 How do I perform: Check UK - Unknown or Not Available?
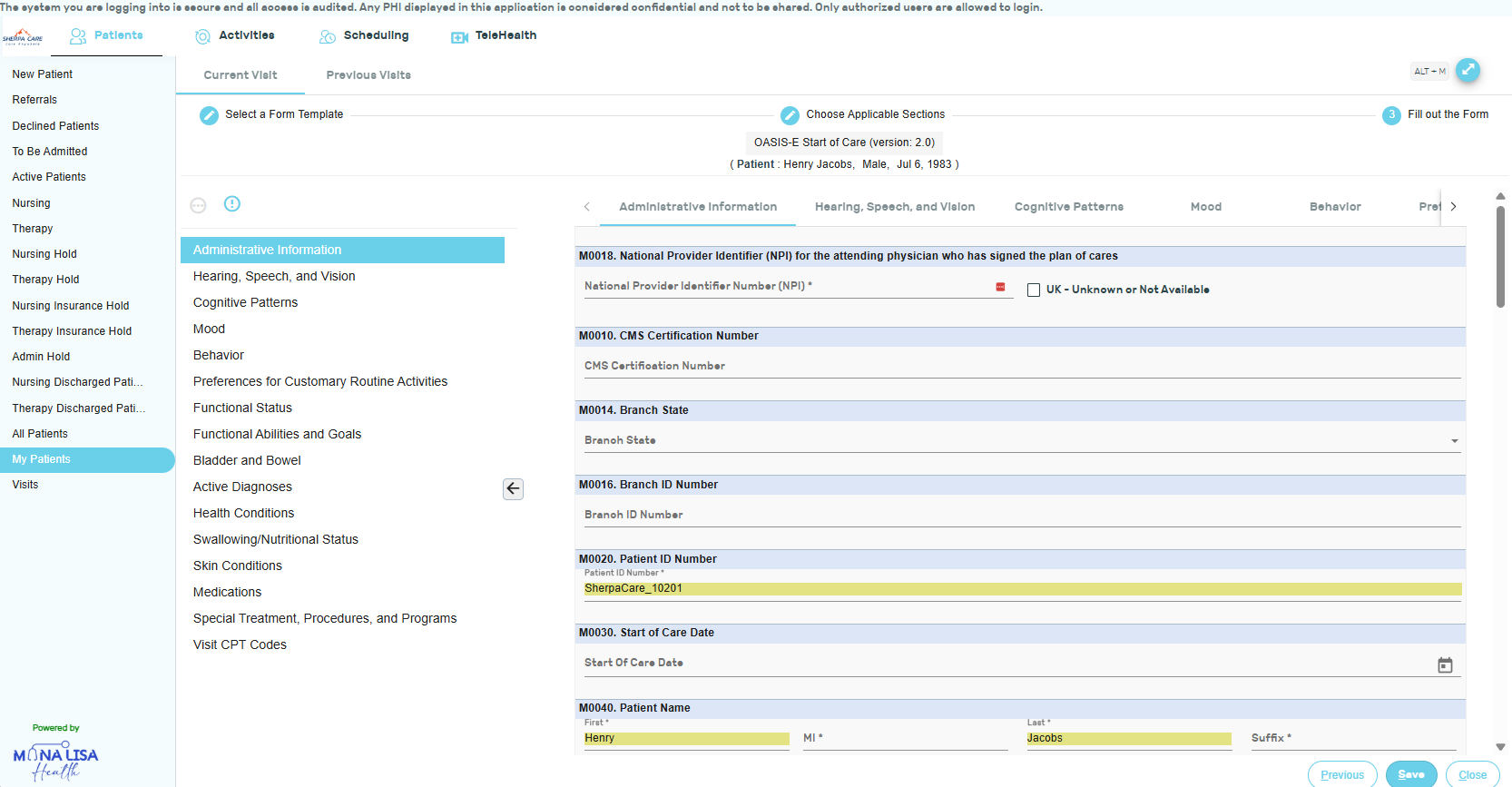click(x=1034, y=290)
